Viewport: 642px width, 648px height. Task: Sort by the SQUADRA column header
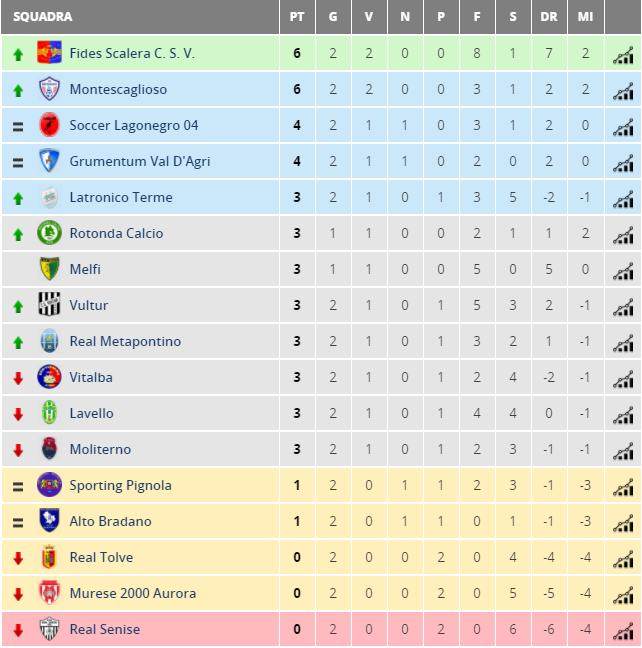point(42,17)
